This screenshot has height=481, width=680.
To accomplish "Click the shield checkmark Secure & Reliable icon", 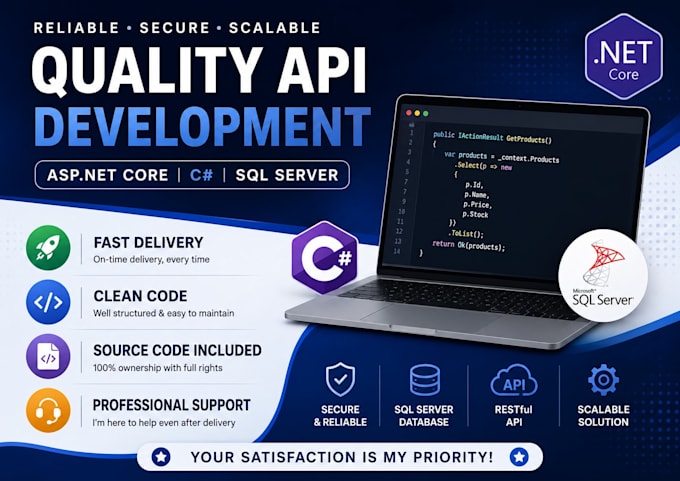I will pos(340,379).
